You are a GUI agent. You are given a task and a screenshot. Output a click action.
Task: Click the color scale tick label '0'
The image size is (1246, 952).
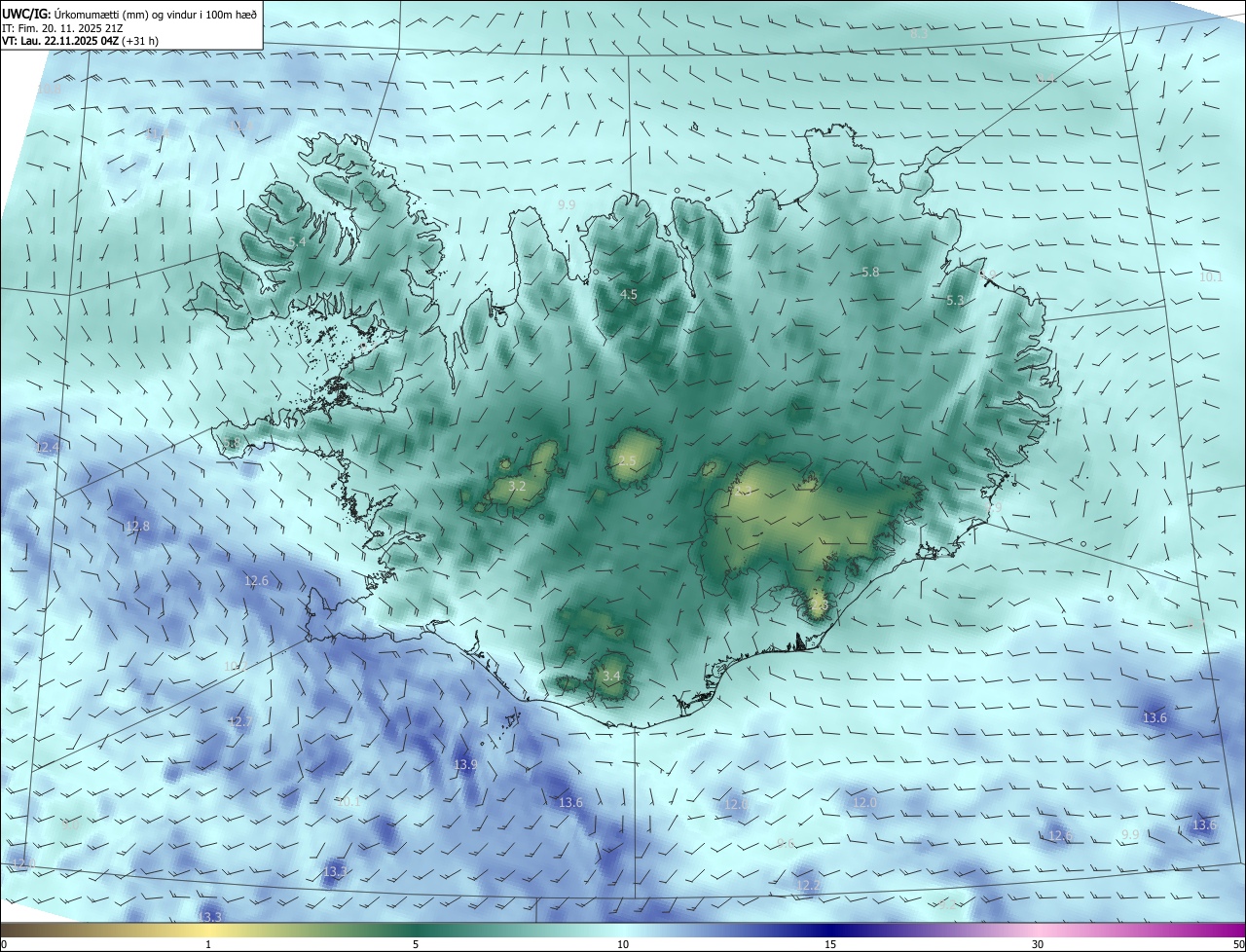click(4, 944)
